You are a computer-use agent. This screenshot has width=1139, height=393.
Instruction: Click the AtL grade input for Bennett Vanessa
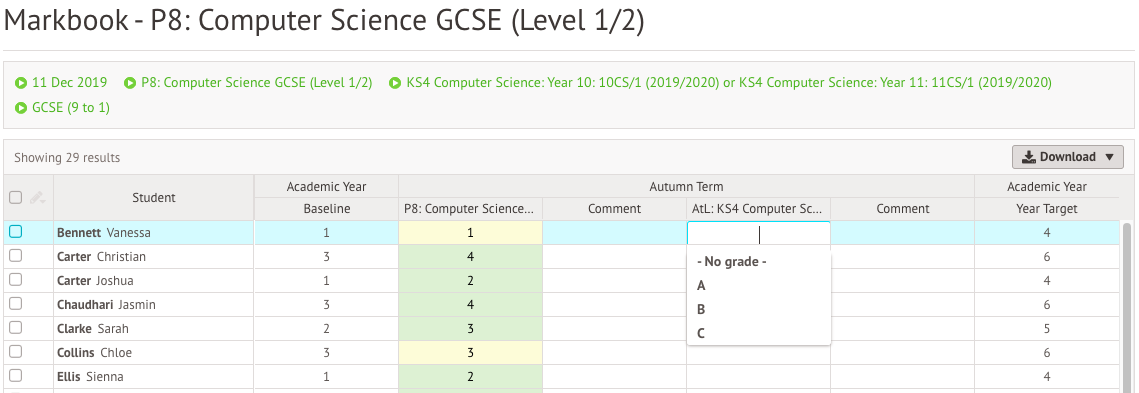tap(758, 233)
